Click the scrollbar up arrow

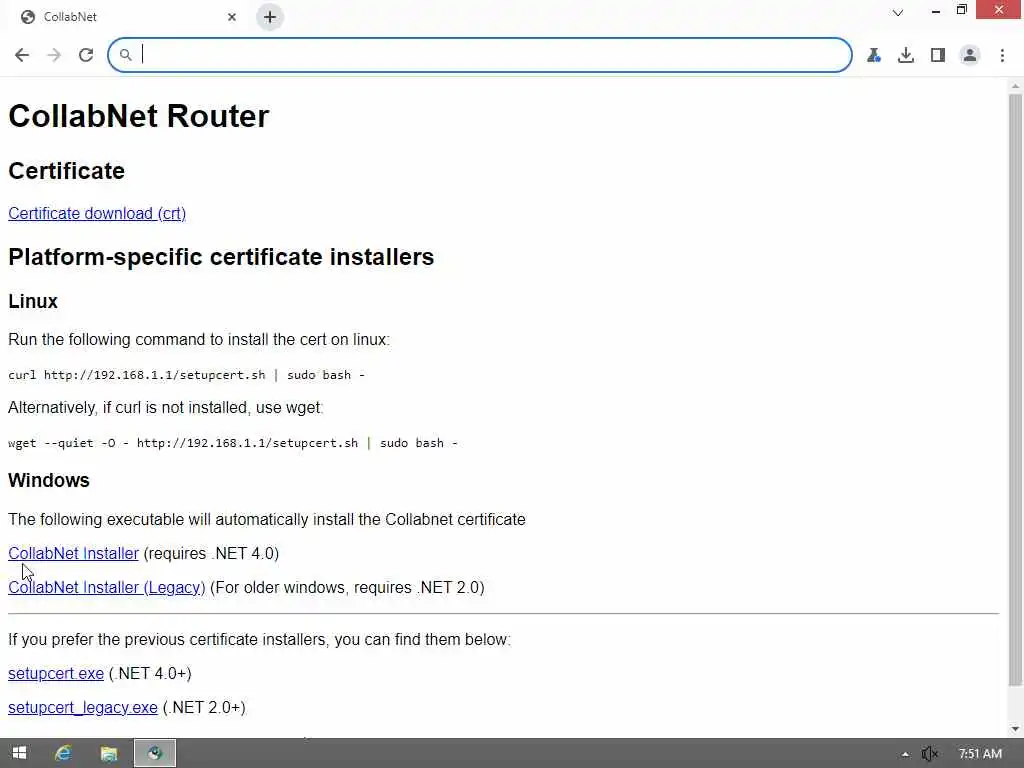click(1015, 86)
